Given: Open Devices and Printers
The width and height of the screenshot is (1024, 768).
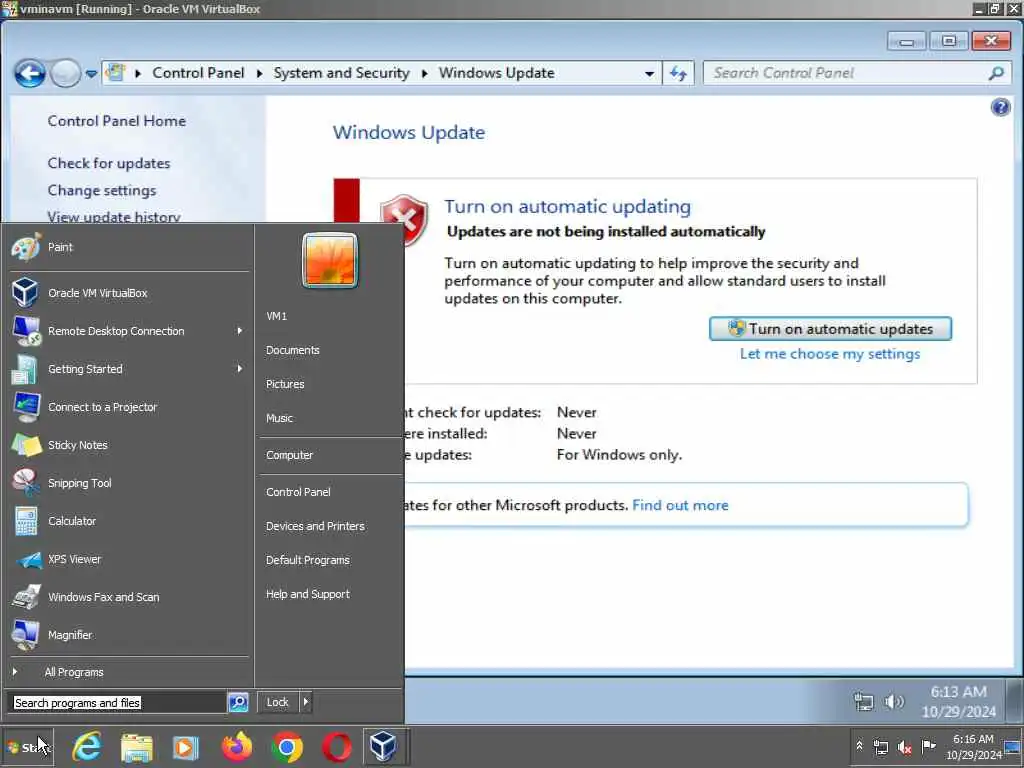Looking at the screenshot, I should coord(315,526).
